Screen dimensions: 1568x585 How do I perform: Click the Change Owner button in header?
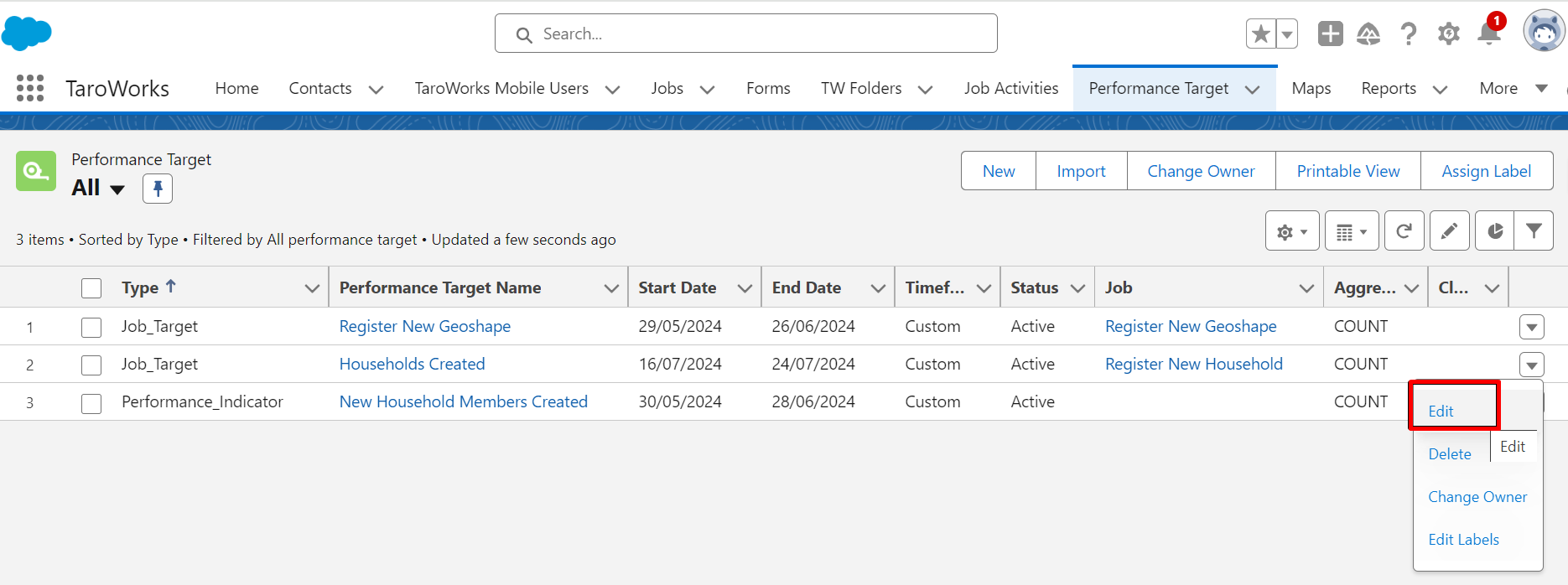pos(1202,171)
